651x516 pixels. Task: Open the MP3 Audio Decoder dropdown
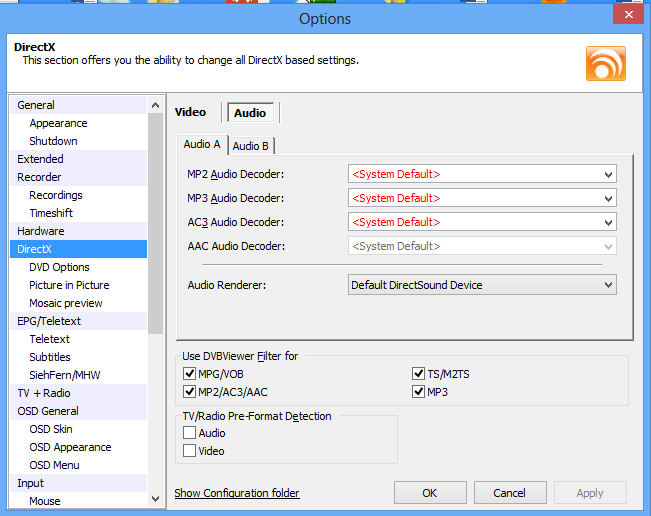point(482,198)
